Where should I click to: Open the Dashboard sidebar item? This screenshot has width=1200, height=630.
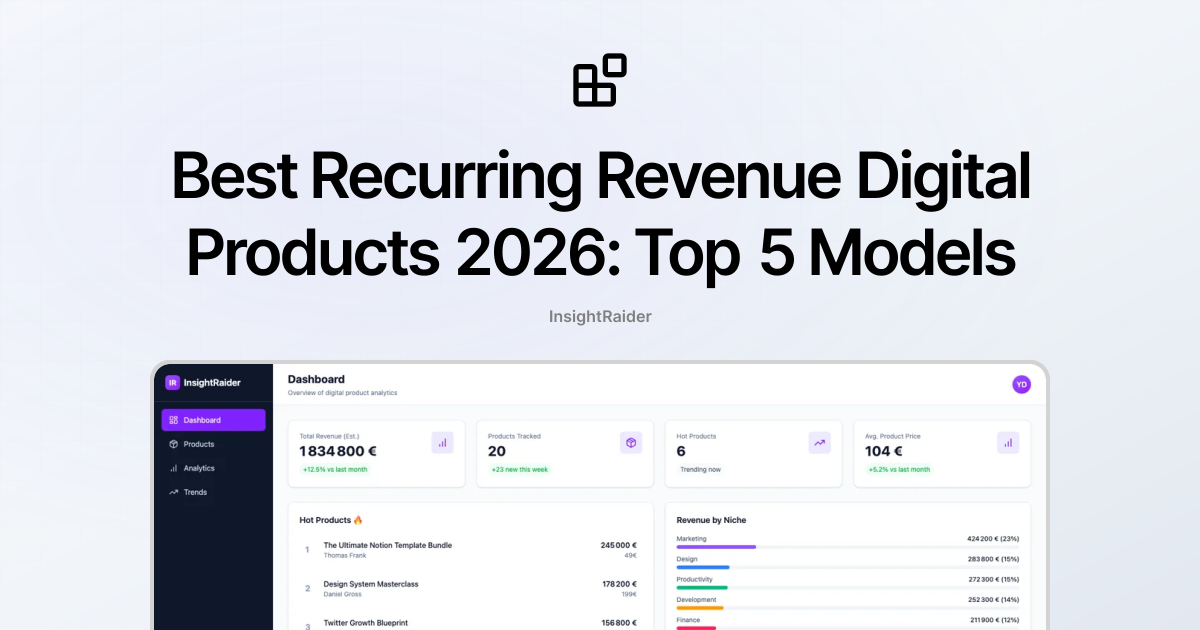tap(213, 420)
